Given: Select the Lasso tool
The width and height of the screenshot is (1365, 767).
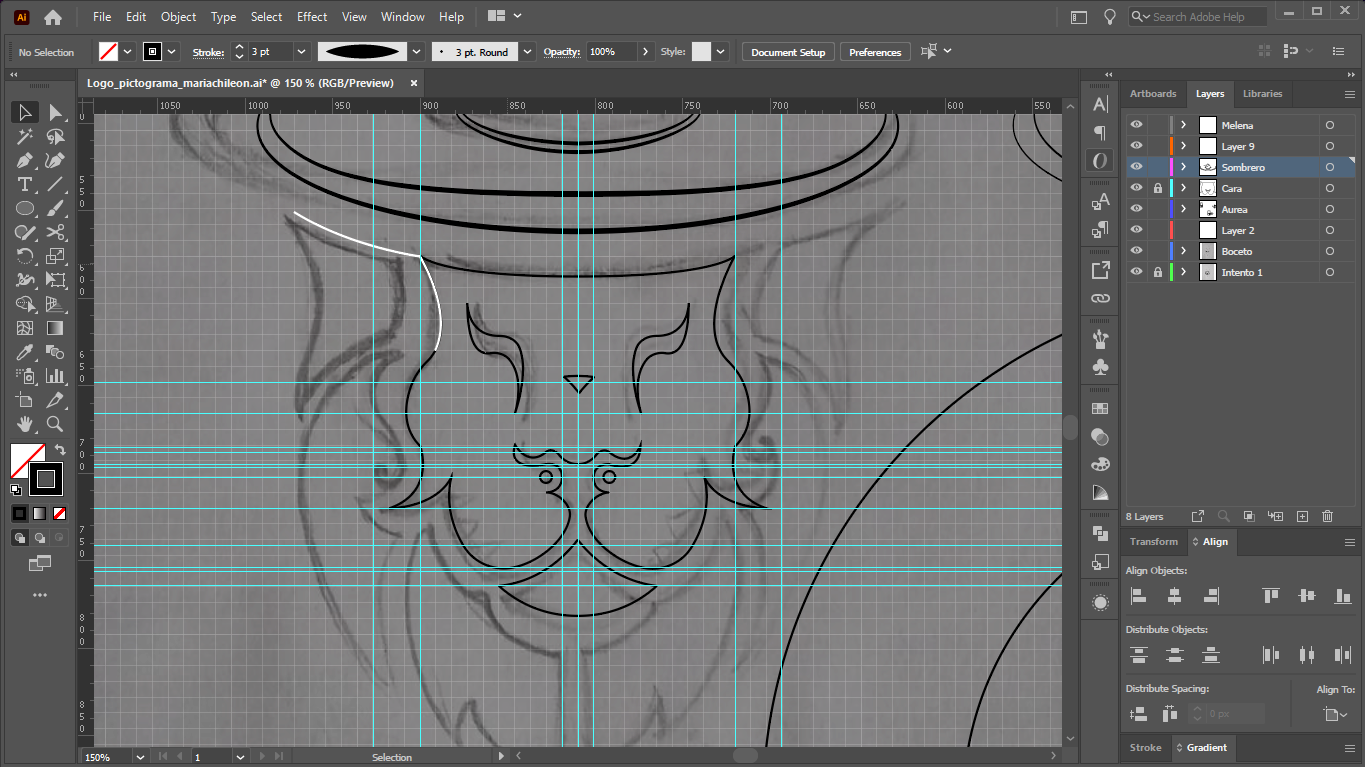Looking at the screenshot, I should tap(56, 137).
